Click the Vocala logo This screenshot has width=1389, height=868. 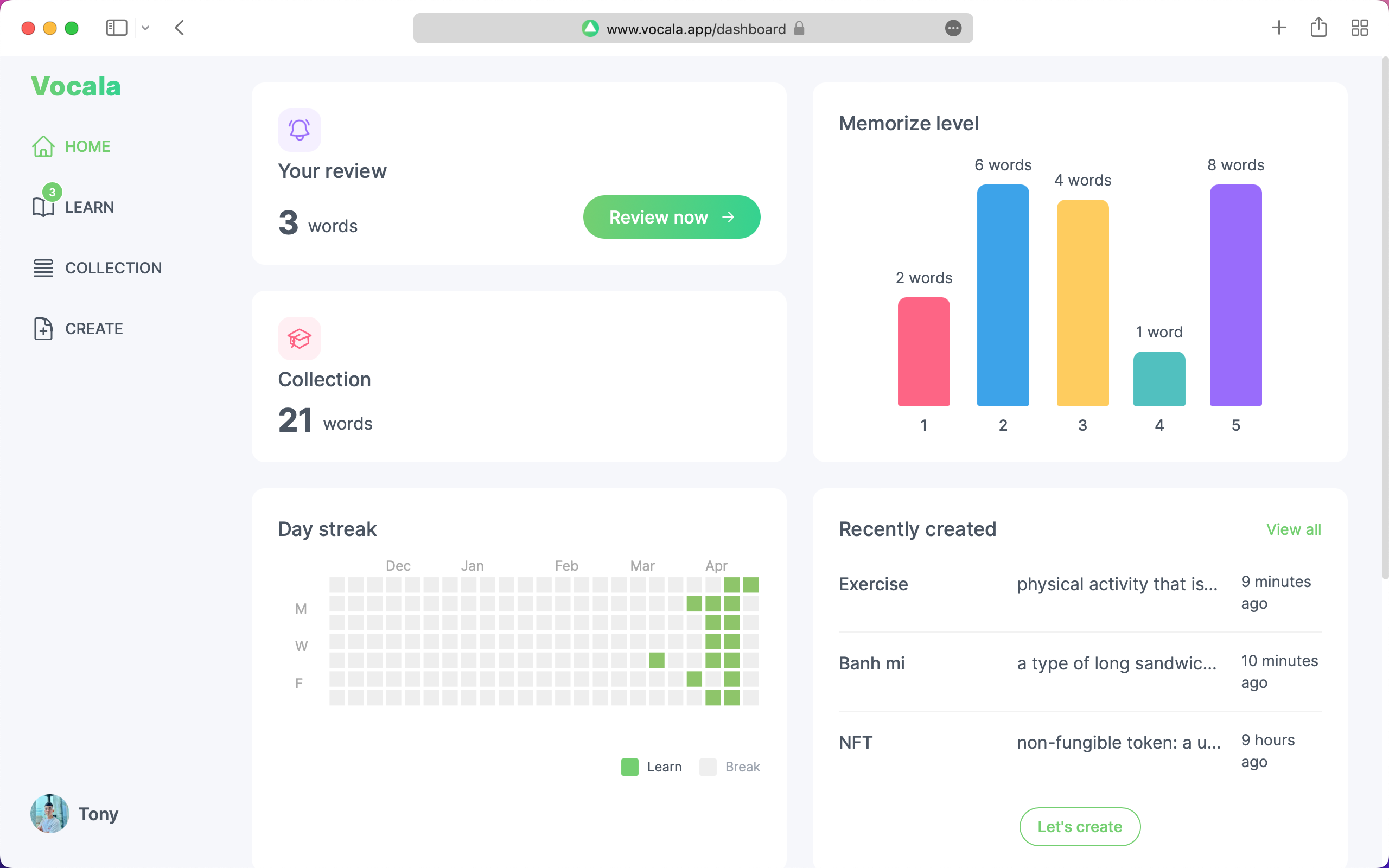[76, 87]
